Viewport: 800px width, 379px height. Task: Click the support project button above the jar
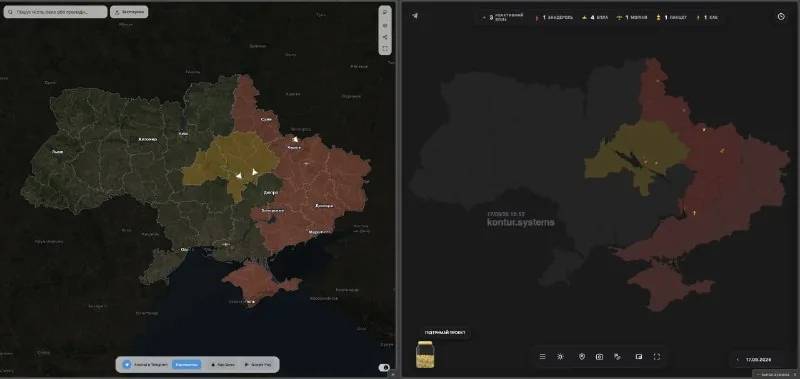[445, 333]
